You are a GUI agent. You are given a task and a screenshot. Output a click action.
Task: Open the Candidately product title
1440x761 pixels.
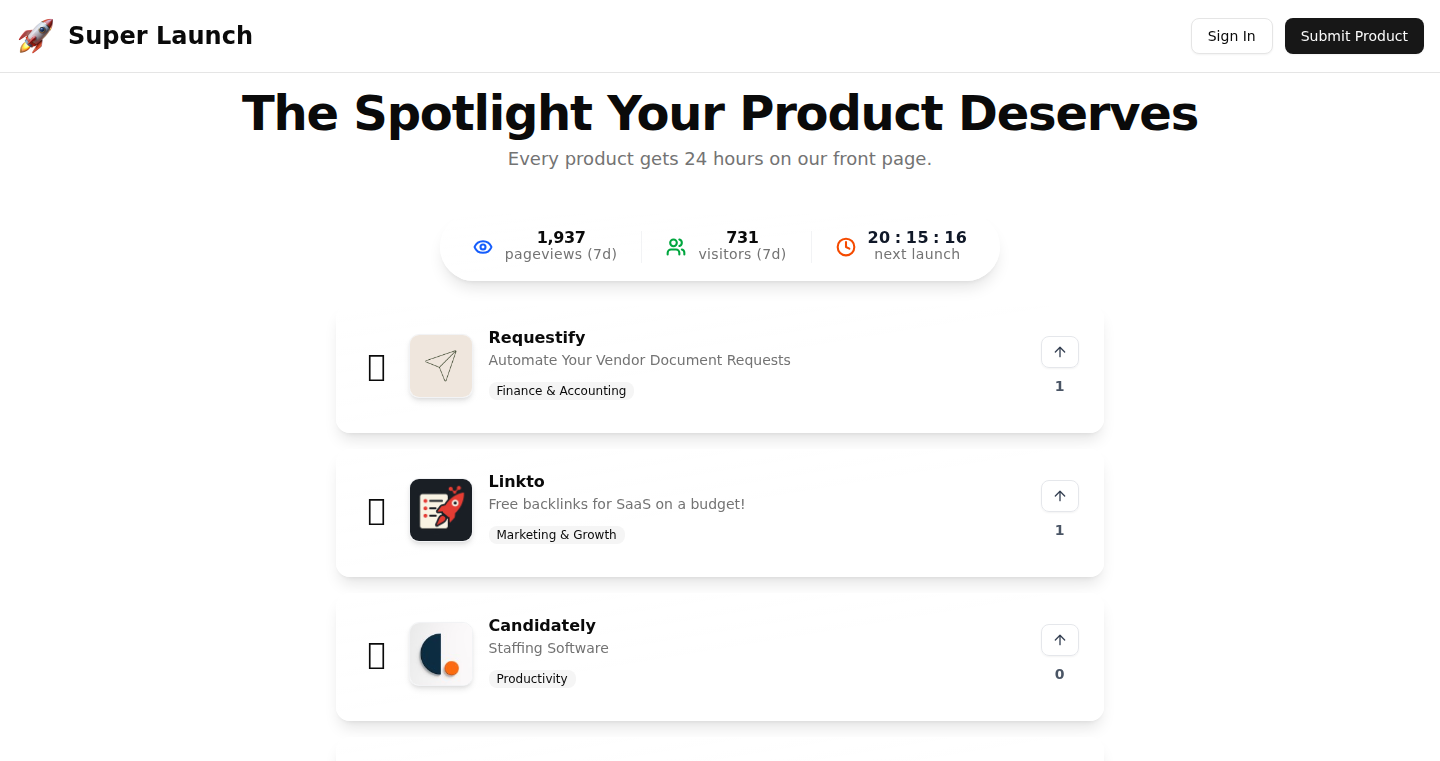pos(542,626)
